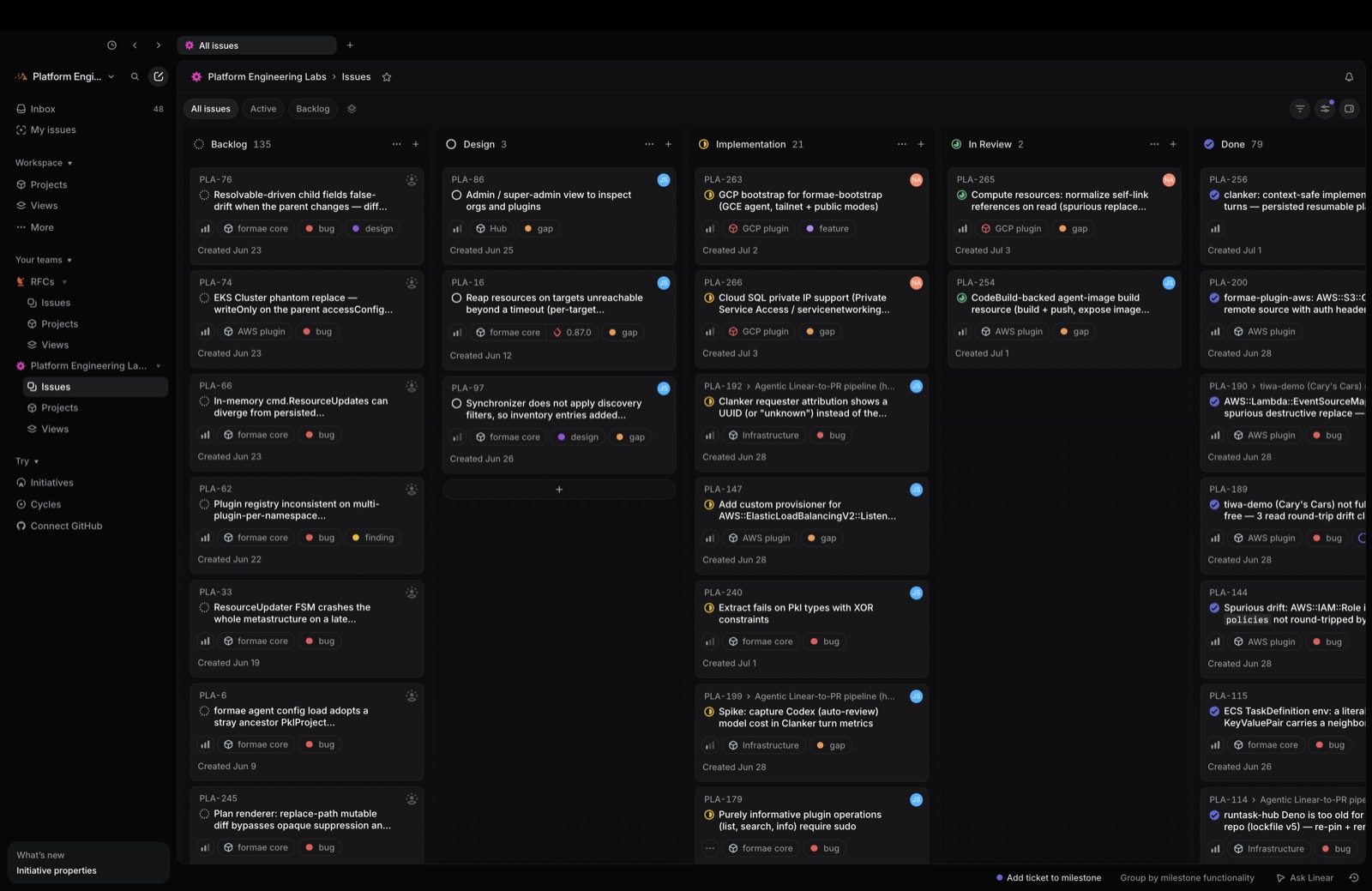Open What's new Initiative properties card
The height and width of the screenshot is (891, 1372).
tap(88, 863)
